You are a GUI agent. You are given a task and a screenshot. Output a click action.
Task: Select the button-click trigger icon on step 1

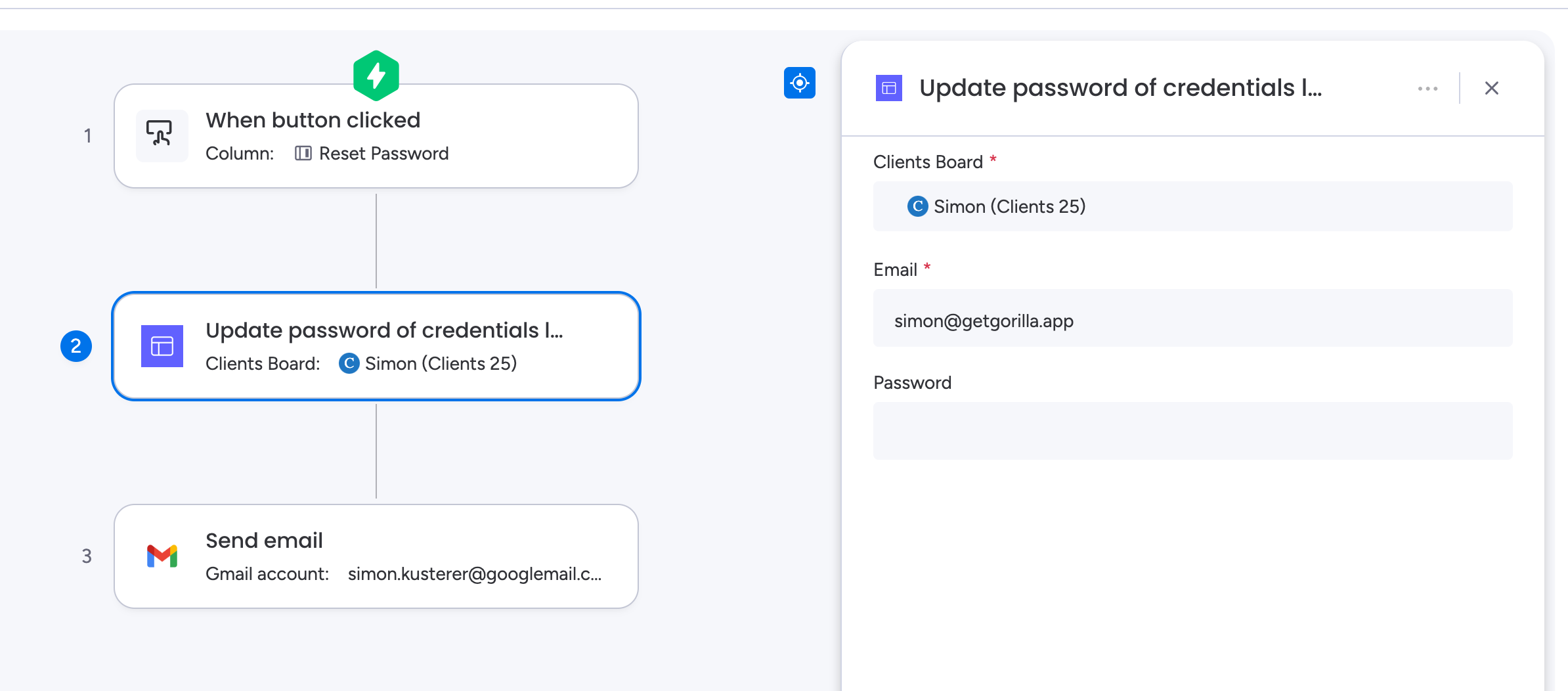click(x=162, y=135)
